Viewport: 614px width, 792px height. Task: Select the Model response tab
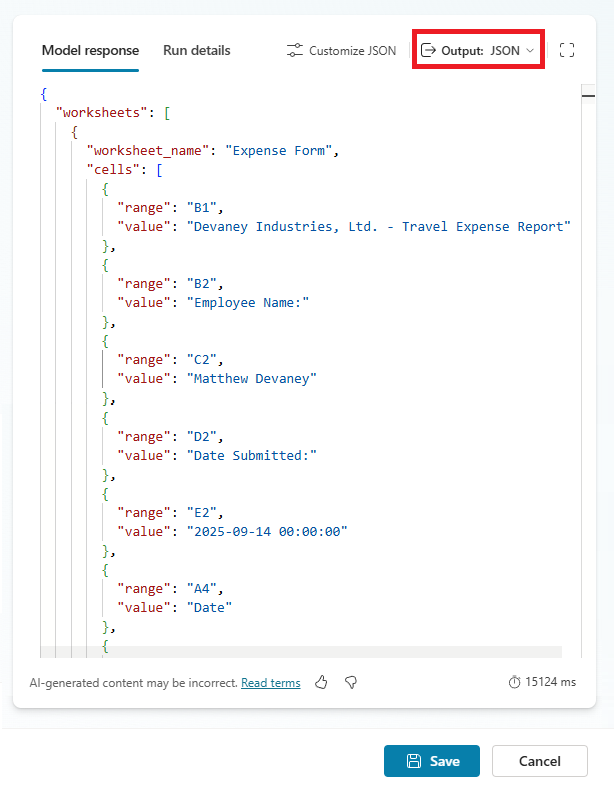point(90,50)
